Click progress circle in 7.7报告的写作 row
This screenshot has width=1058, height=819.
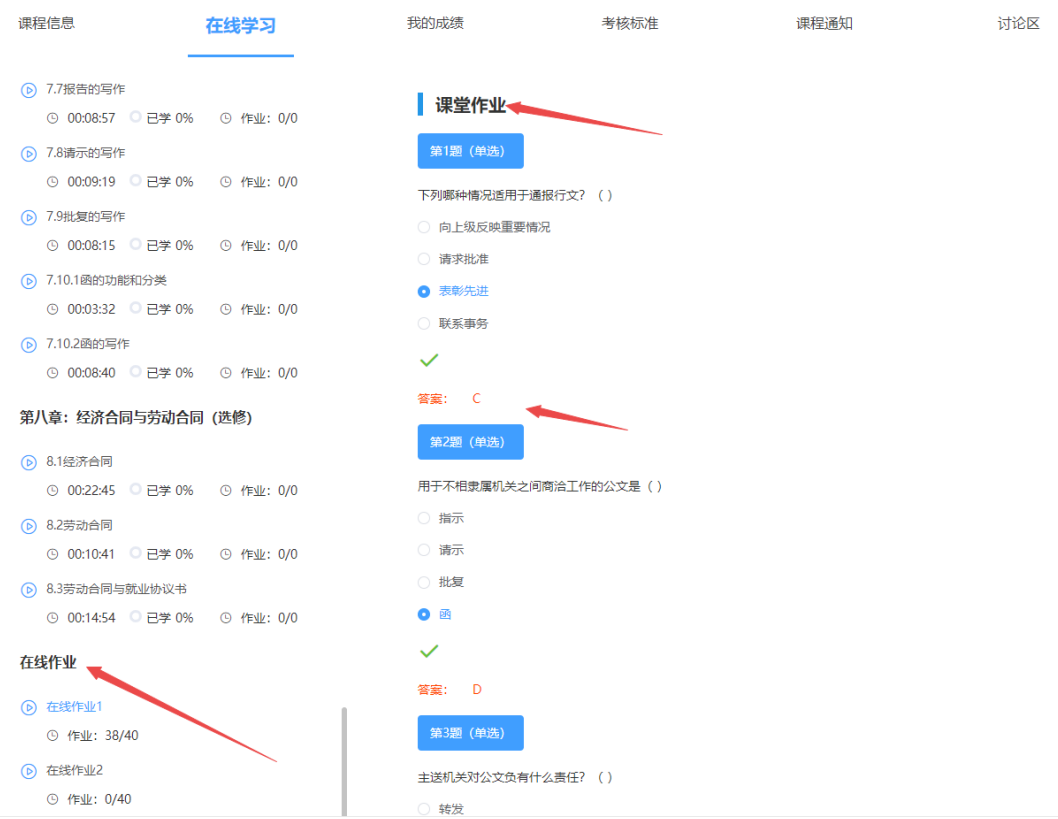136,117
